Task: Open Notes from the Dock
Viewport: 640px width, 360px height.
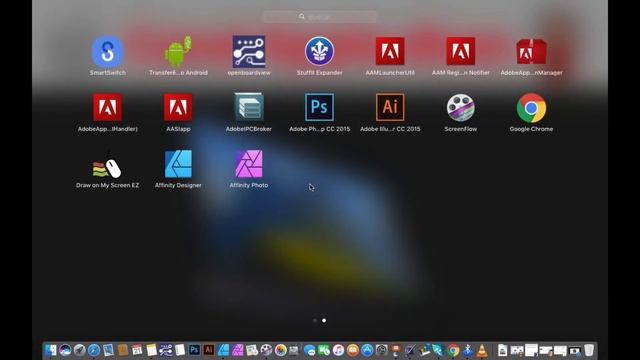Action: pos(152,350)
